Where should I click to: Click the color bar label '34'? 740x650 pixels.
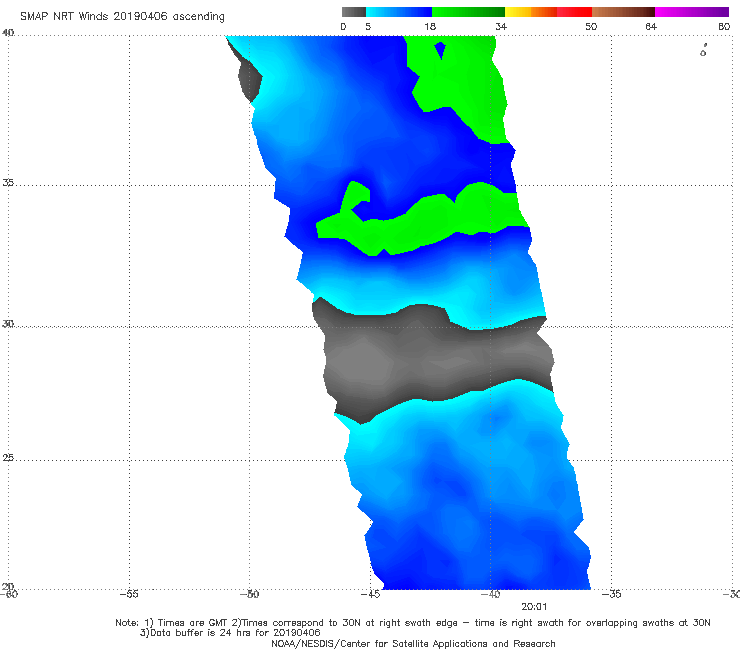[501, 26]
